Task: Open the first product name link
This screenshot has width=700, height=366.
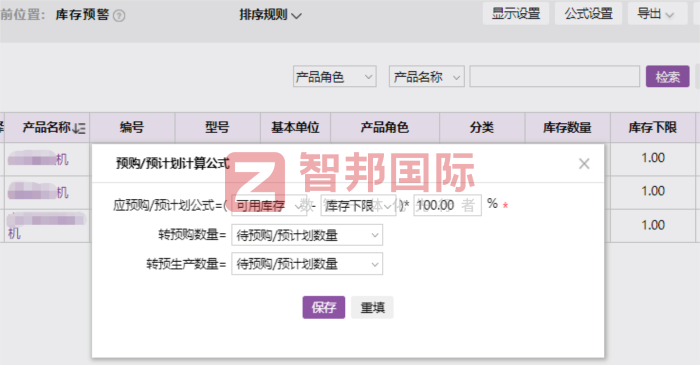Action: pos(38,159)
